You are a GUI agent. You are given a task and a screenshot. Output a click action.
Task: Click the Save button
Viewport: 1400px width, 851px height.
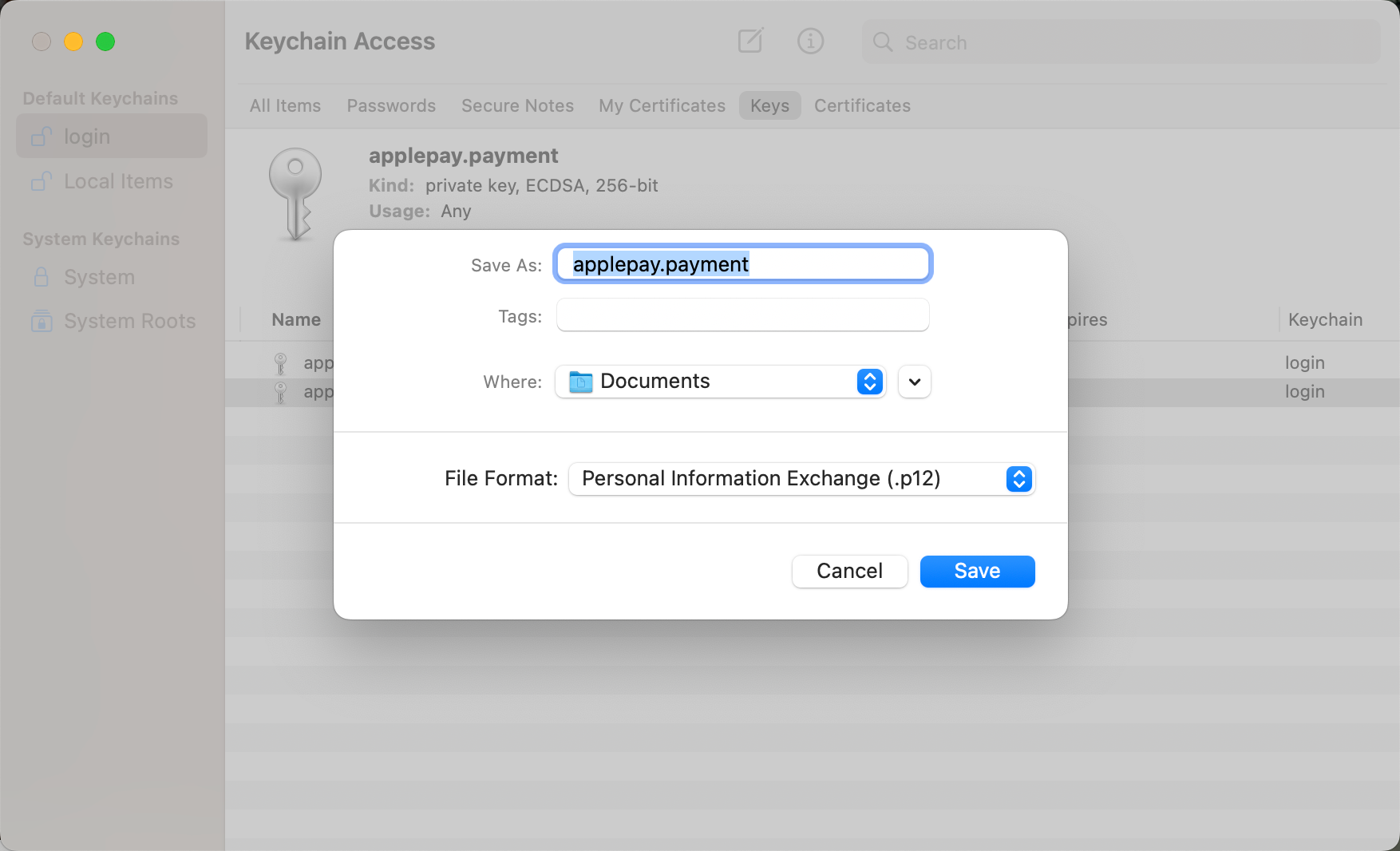tap(977, 572)
